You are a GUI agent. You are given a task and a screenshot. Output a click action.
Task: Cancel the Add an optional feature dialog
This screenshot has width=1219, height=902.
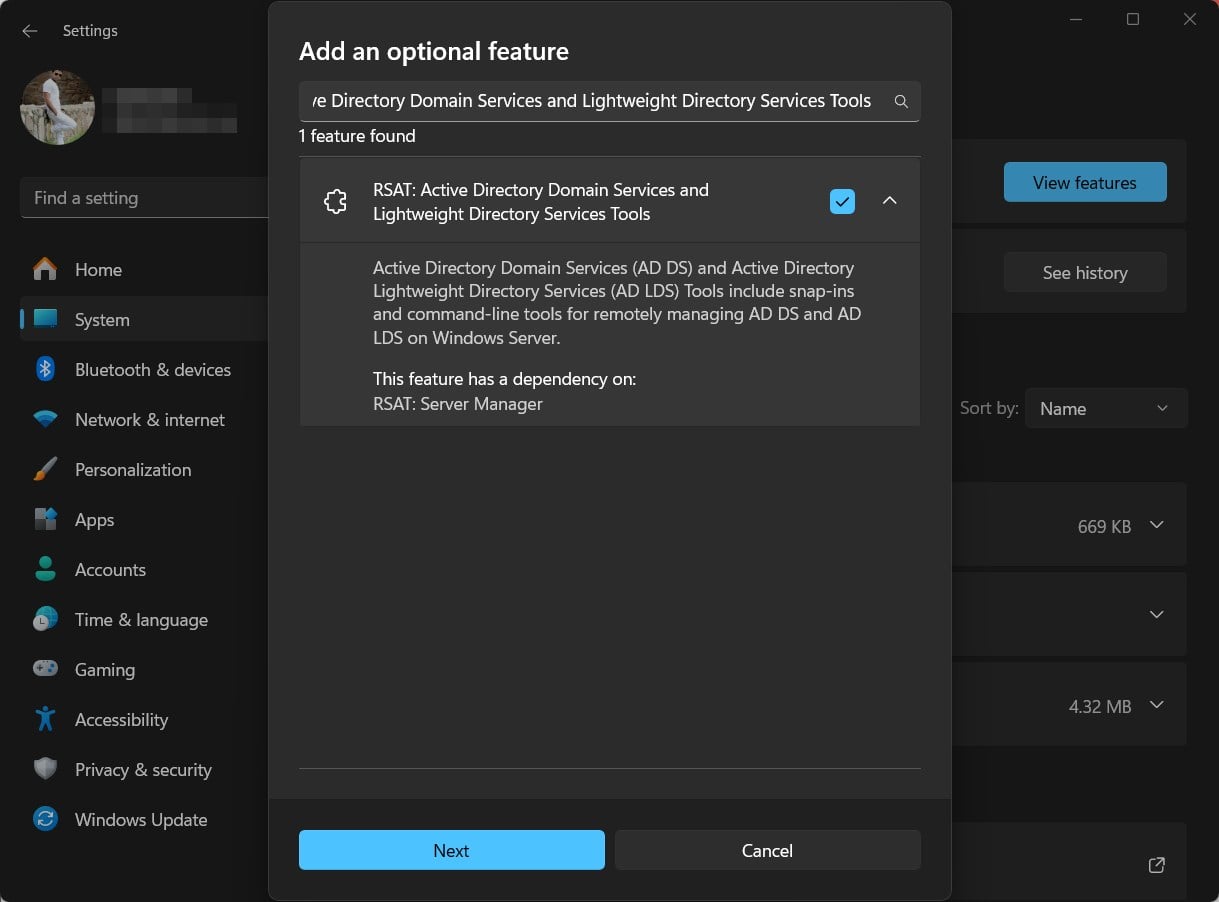coord(767,850)
